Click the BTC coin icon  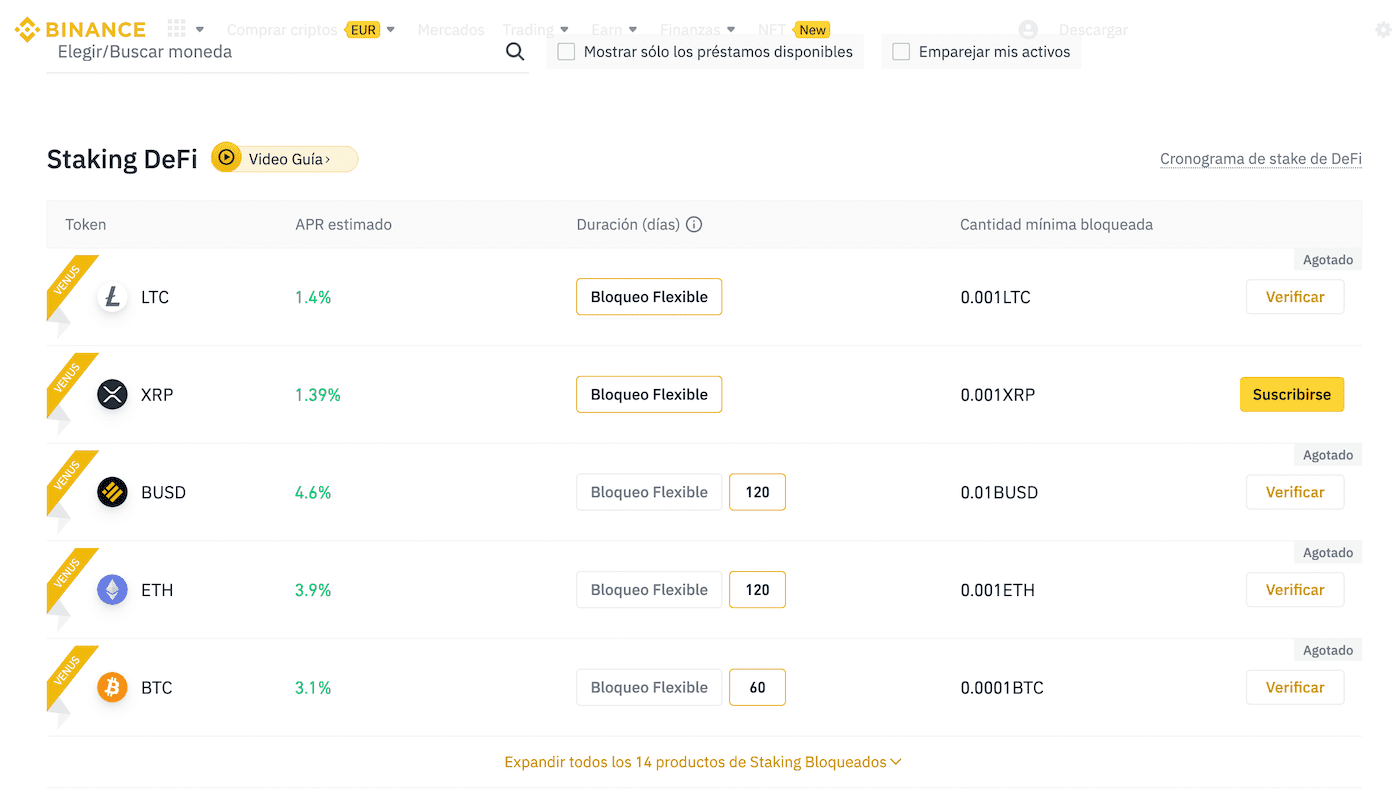tap(112, 688)
